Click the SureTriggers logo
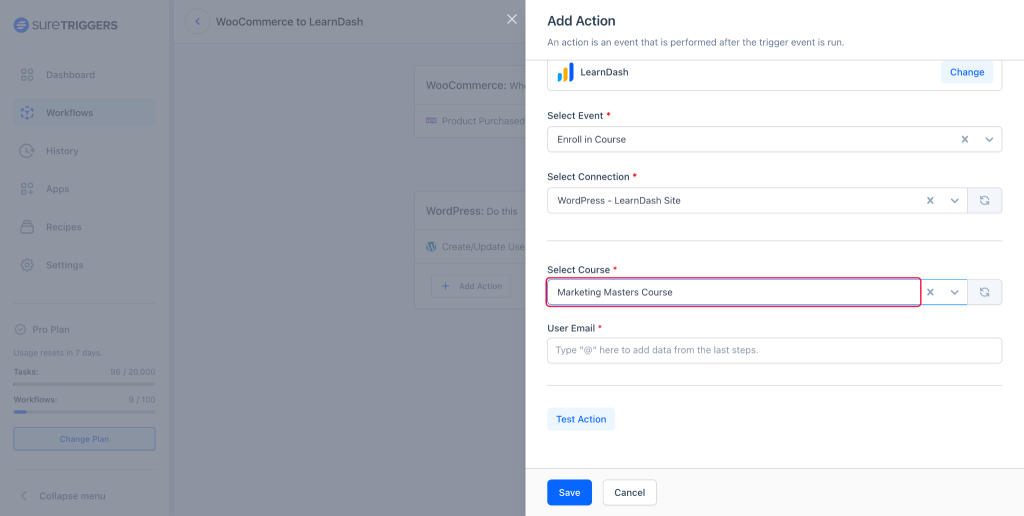Screen dimensions: 1024x516 click(65, 24)
